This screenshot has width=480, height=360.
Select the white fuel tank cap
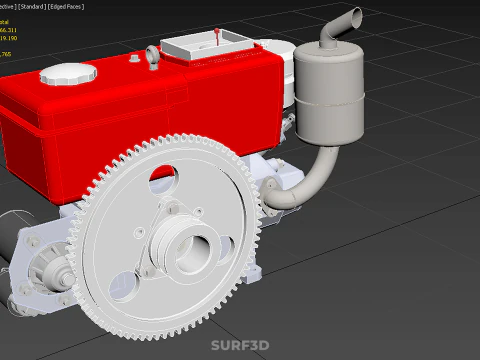click(x=68, y=74)
